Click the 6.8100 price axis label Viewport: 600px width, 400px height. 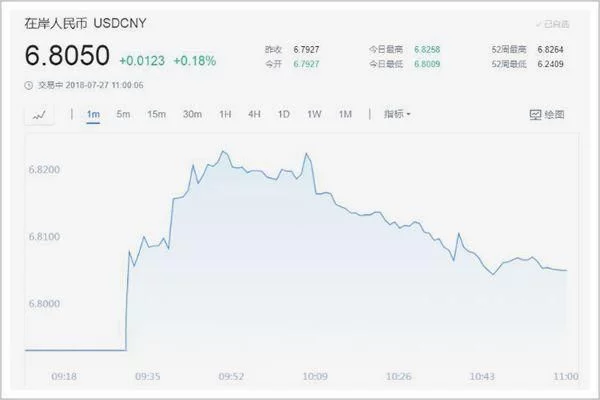[44, 237]
